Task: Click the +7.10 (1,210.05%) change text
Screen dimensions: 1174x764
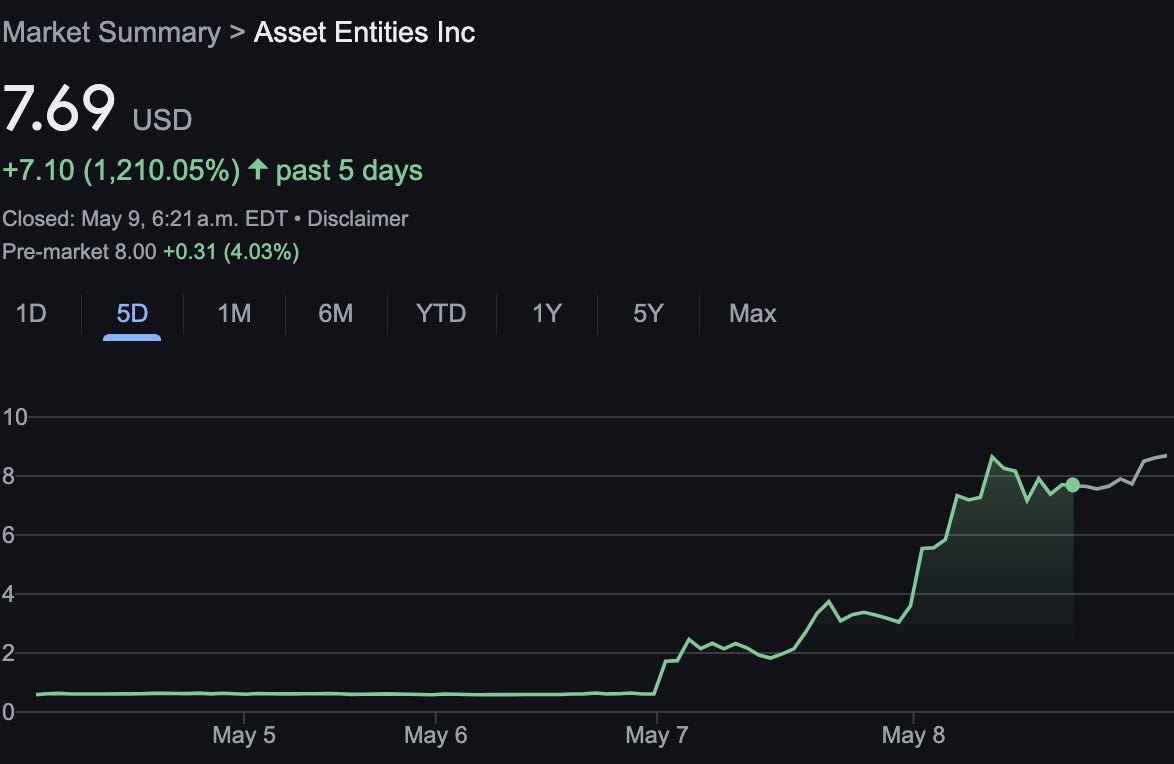Action: pyautogui.click(x=121, y=171)
